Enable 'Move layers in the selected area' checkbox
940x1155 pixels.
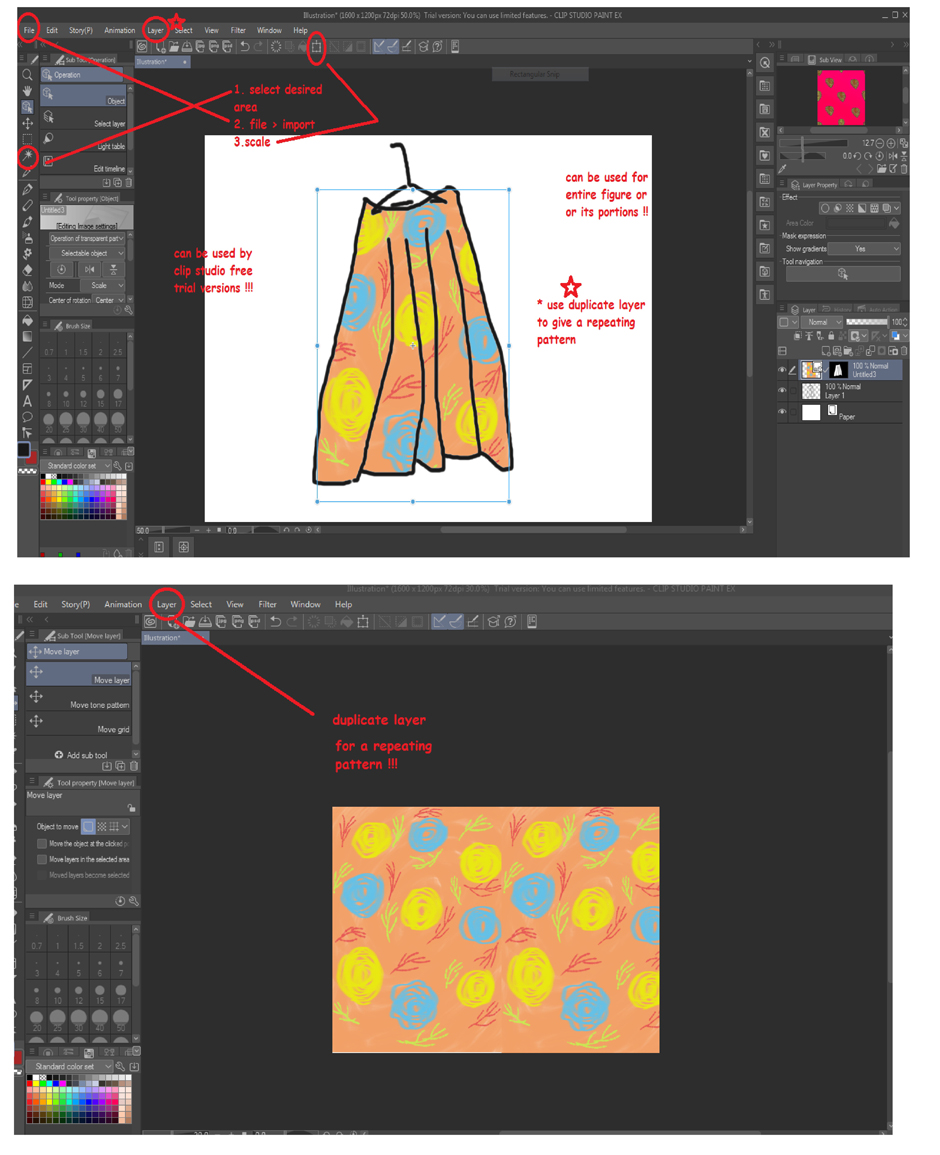coord(42,860)
